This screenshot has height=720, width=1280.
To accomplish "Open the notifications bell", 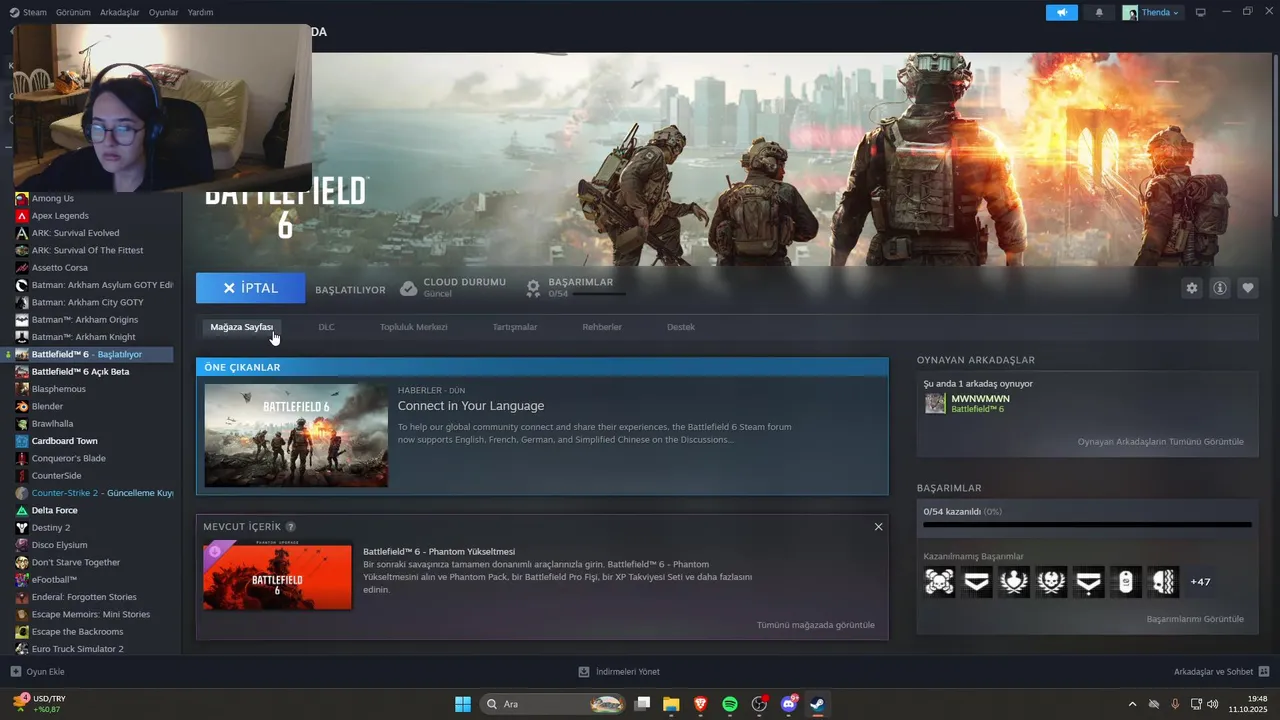I will click(x=1099, y=13).
